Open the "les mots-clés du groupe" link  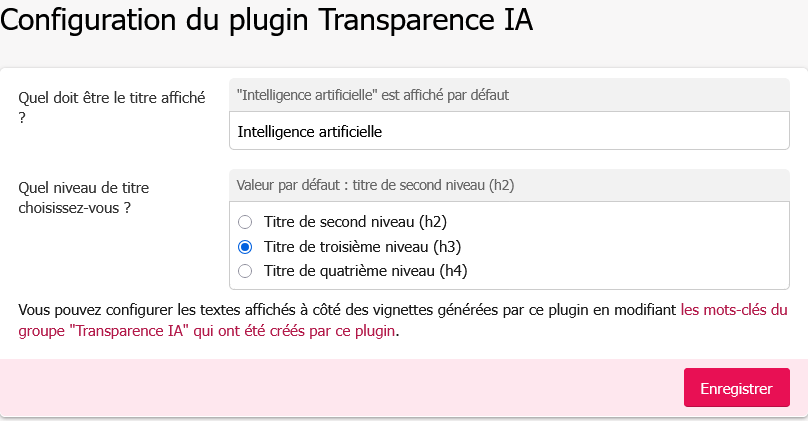(734, 310)
